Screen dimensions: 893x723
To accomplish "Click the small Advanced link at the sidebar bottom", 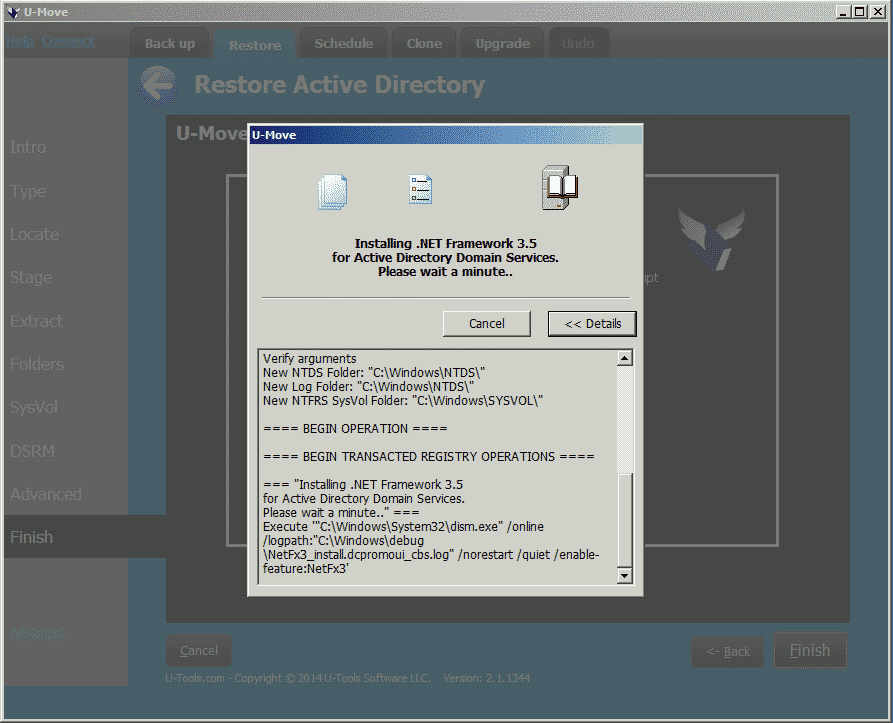I will [37, 632].
